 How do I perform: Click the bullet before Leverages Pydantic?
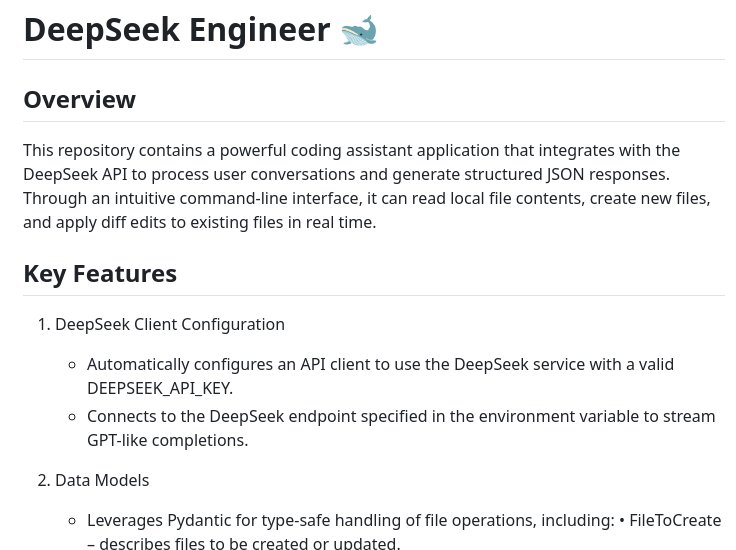tap(72, 521)
